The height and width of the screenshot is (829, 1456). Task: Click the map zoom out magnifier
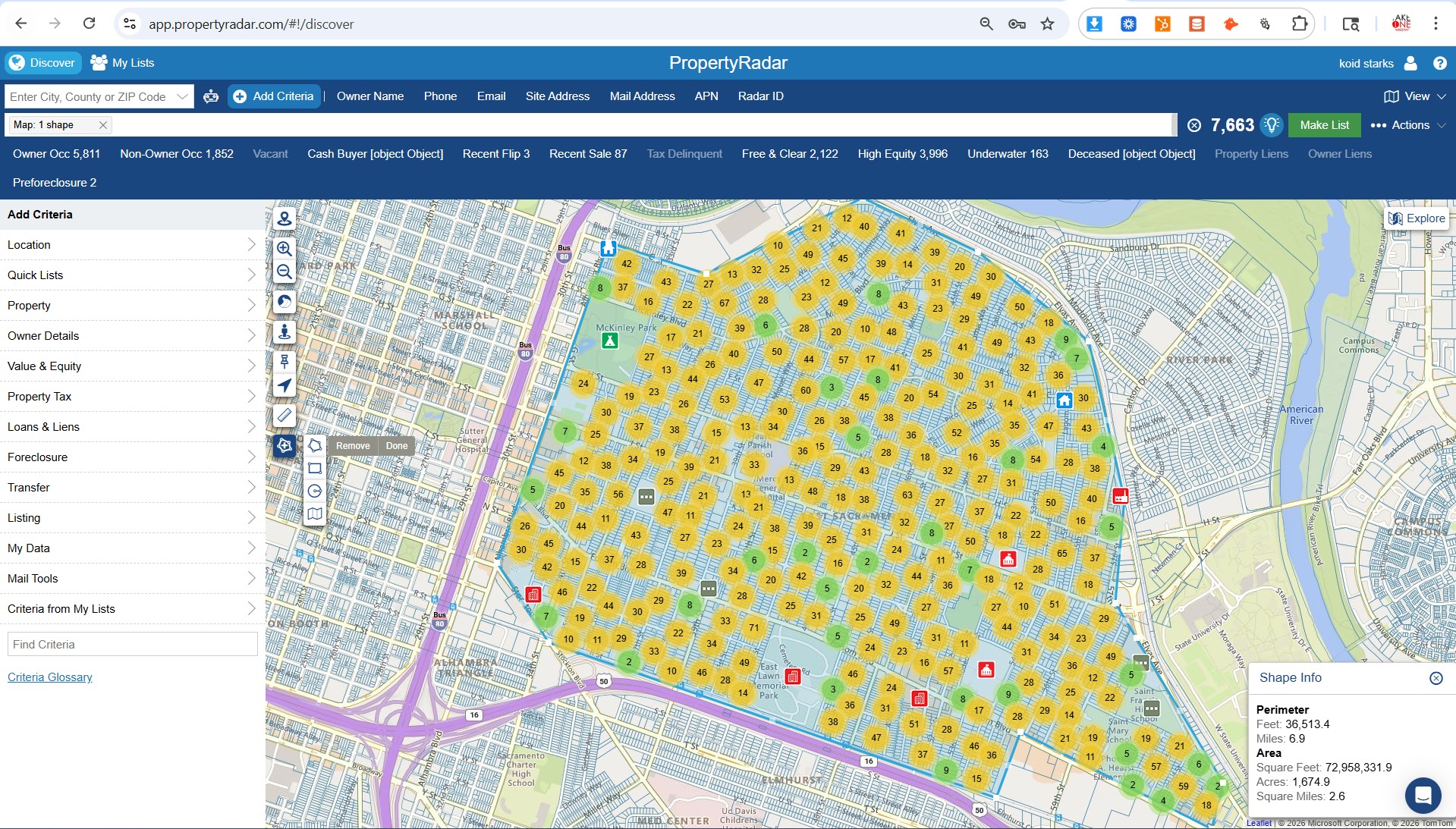click(x=285, y=272)
